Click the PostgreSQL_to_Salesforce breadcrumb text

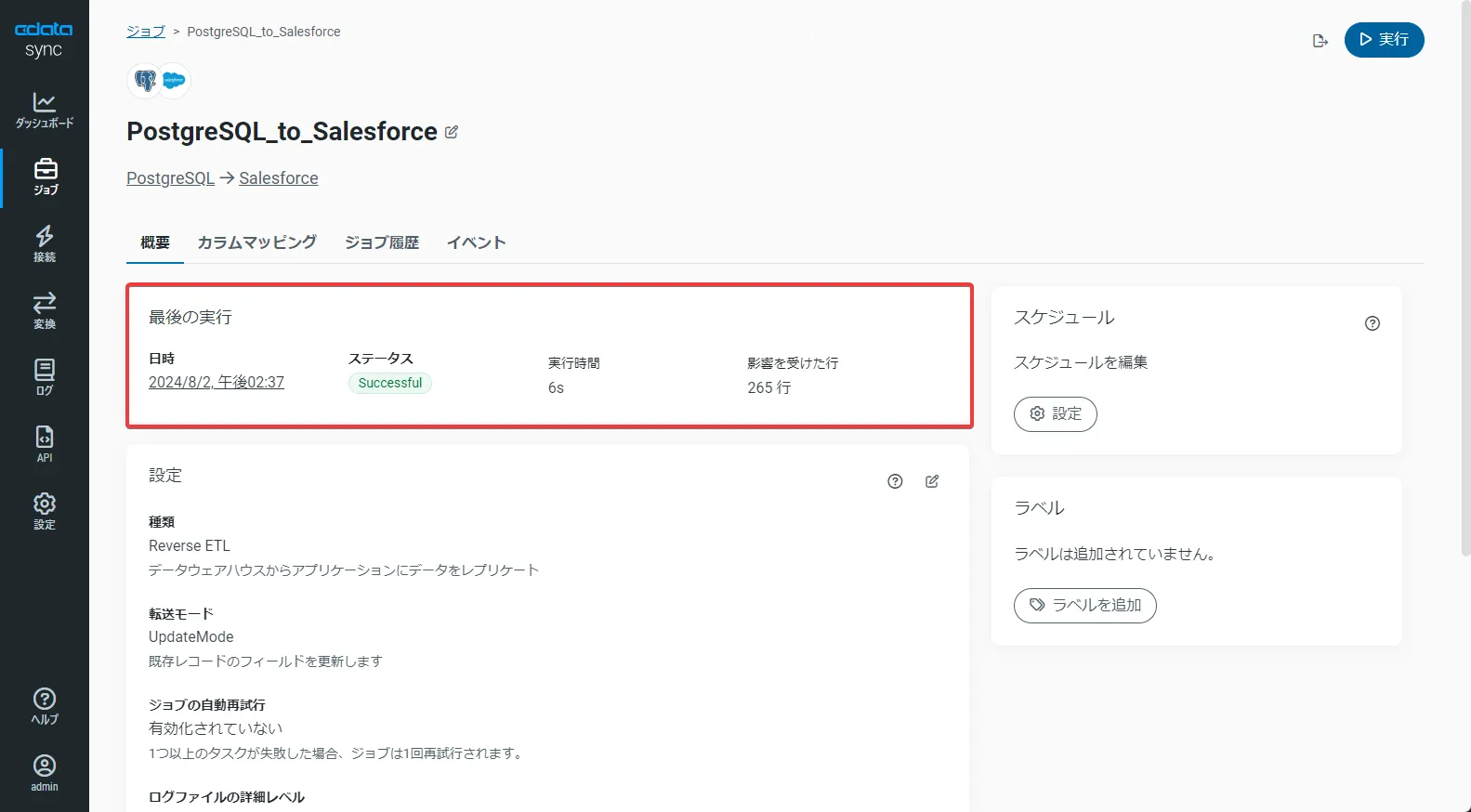(264, 32)
